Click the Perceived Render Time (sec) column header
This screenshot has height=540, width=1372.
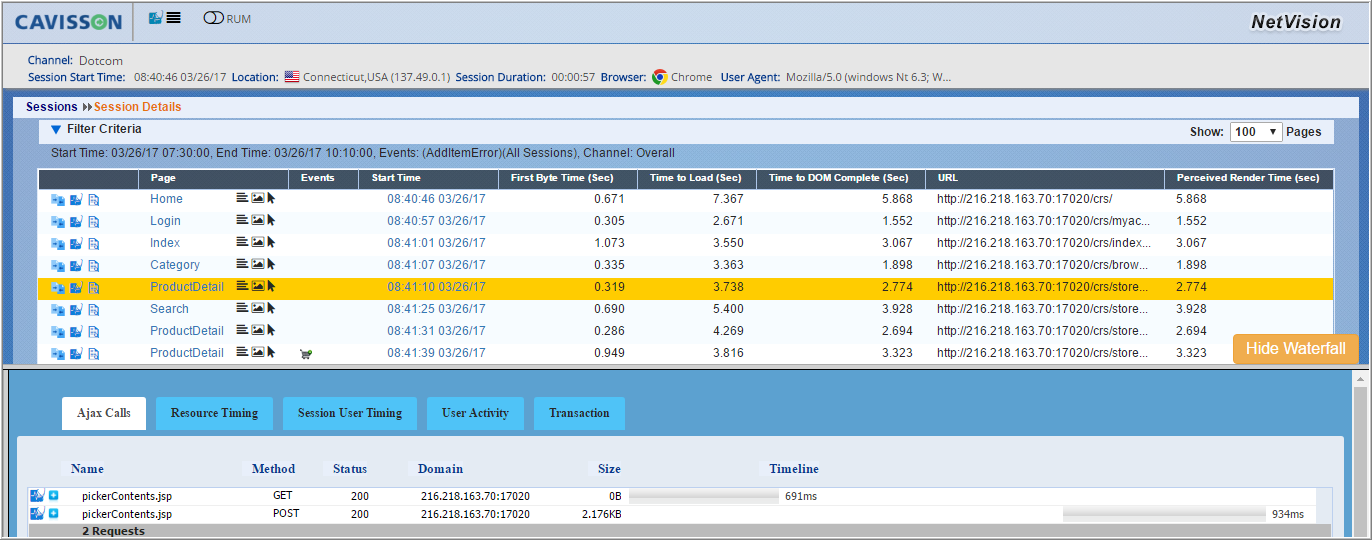1249,178
